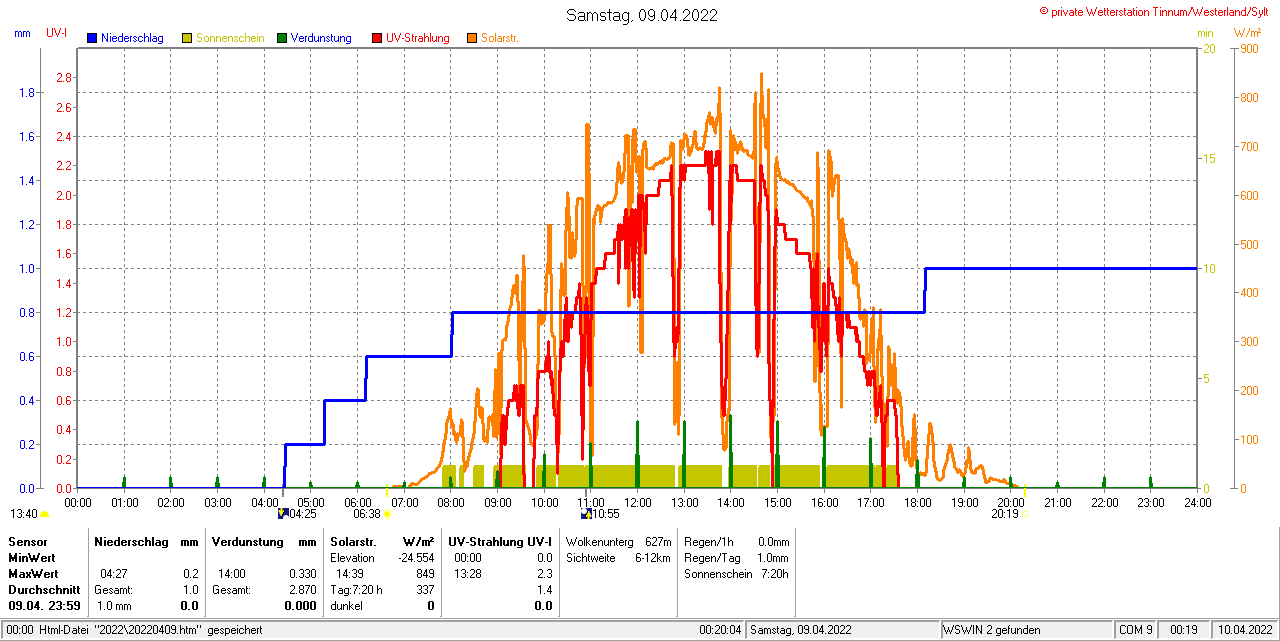This screenshot has width=1280, height=641.
Task: Click the min axis unit label at top right
Action: (x=1205, y=33)
